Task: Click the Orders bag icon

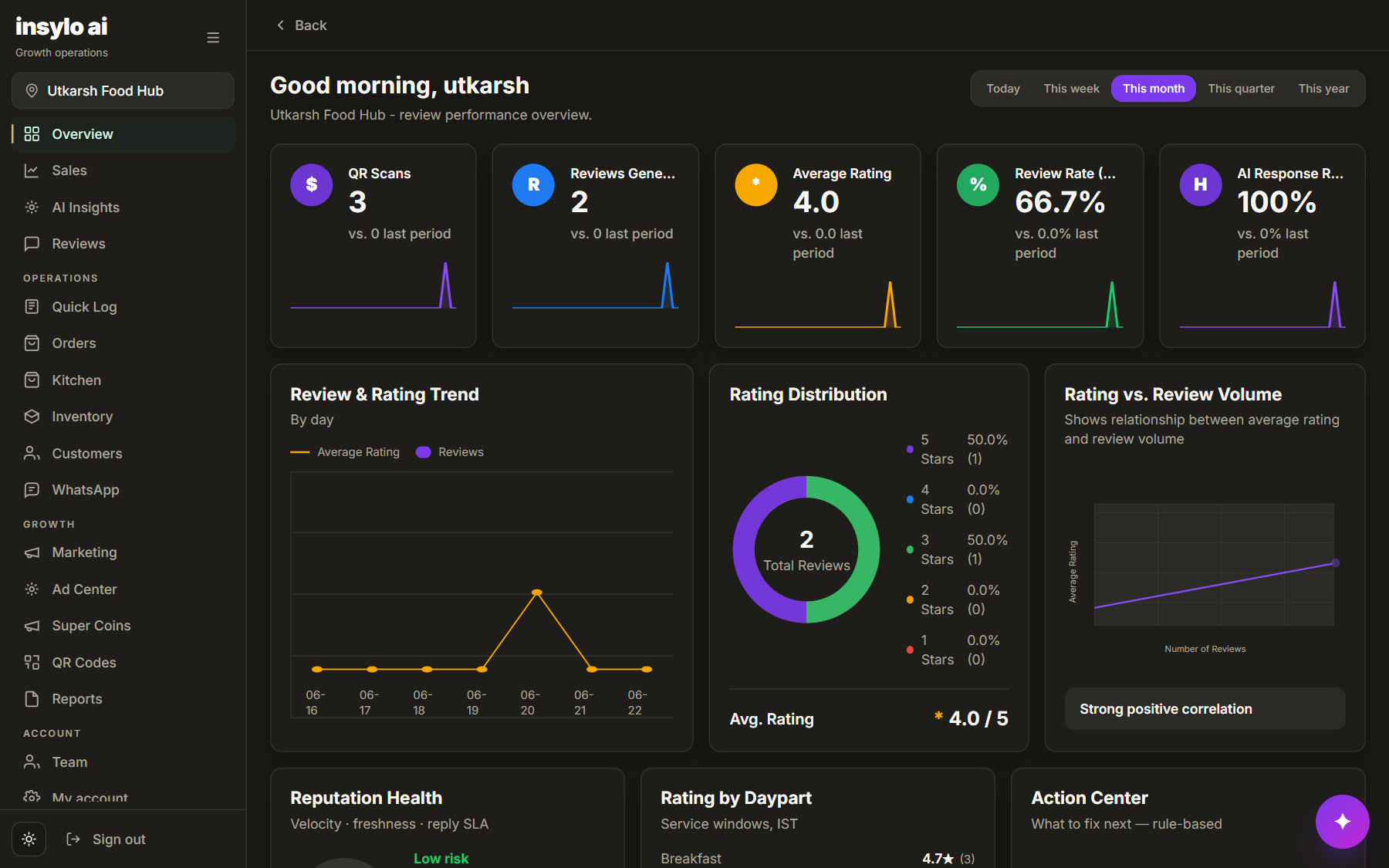Action: pos(32,343)
